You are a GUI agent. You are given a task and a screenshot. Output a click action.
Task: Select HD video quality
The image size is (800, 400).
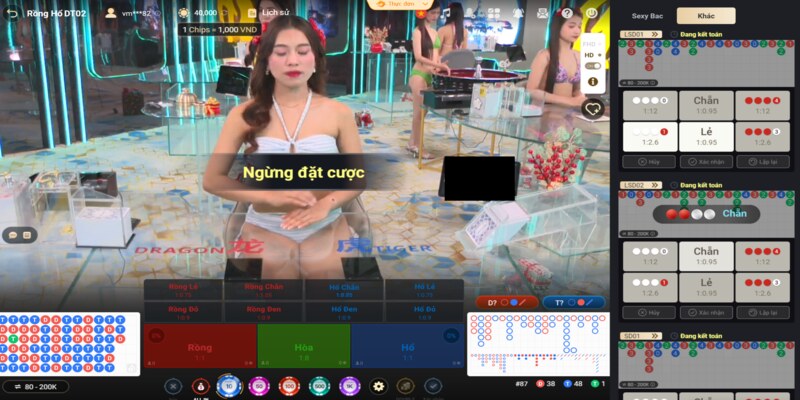click(x=592, y=55)
